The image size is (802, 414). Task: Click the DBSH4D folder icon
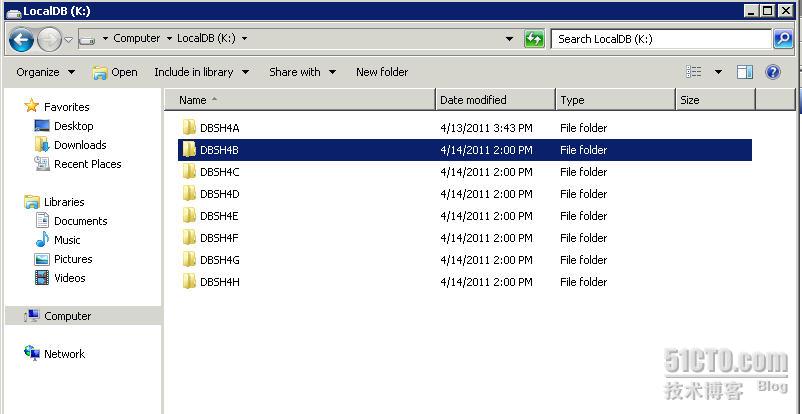tap(189, 193)
